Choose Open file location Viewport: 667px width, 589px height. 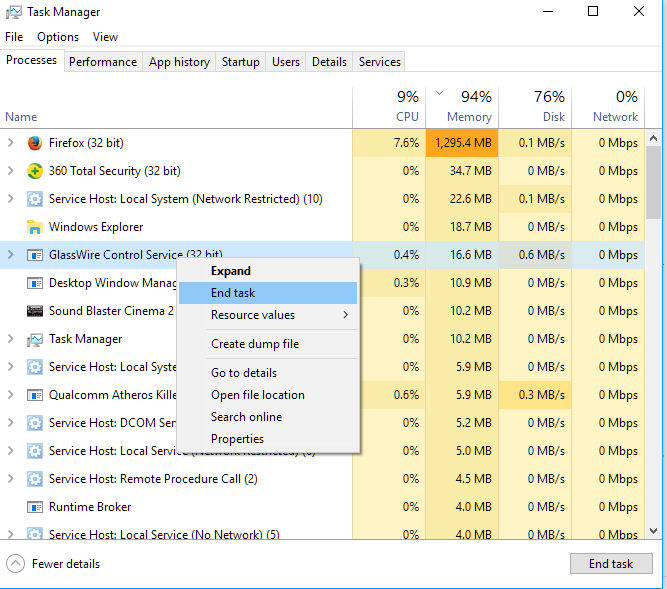[268, 395]
